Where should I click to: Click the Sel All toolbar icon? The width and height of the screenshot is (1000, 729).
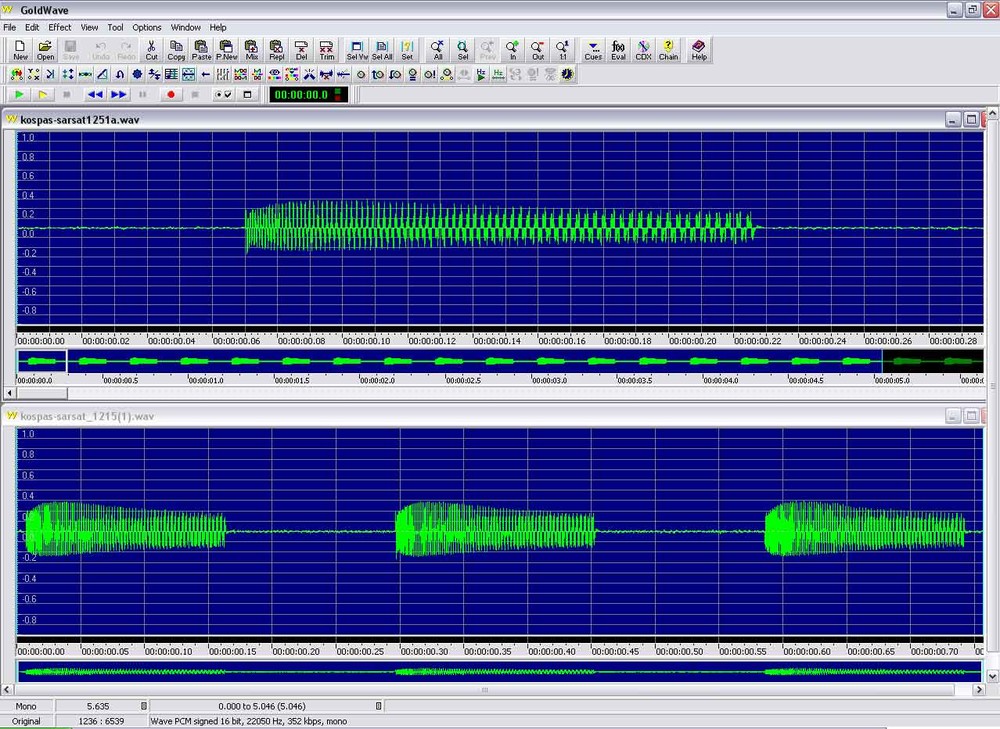pyautogui.click(x=382, y=50)
